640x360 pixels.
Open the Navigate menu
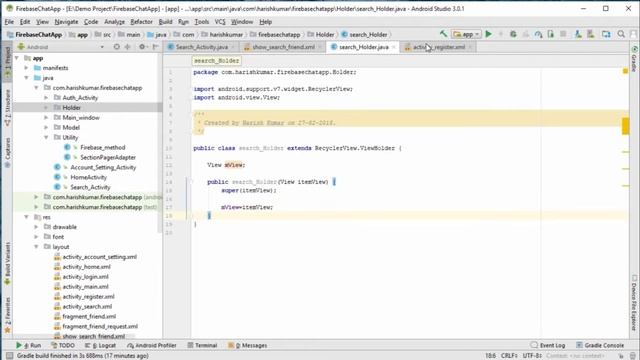click(x=66, y=22)
